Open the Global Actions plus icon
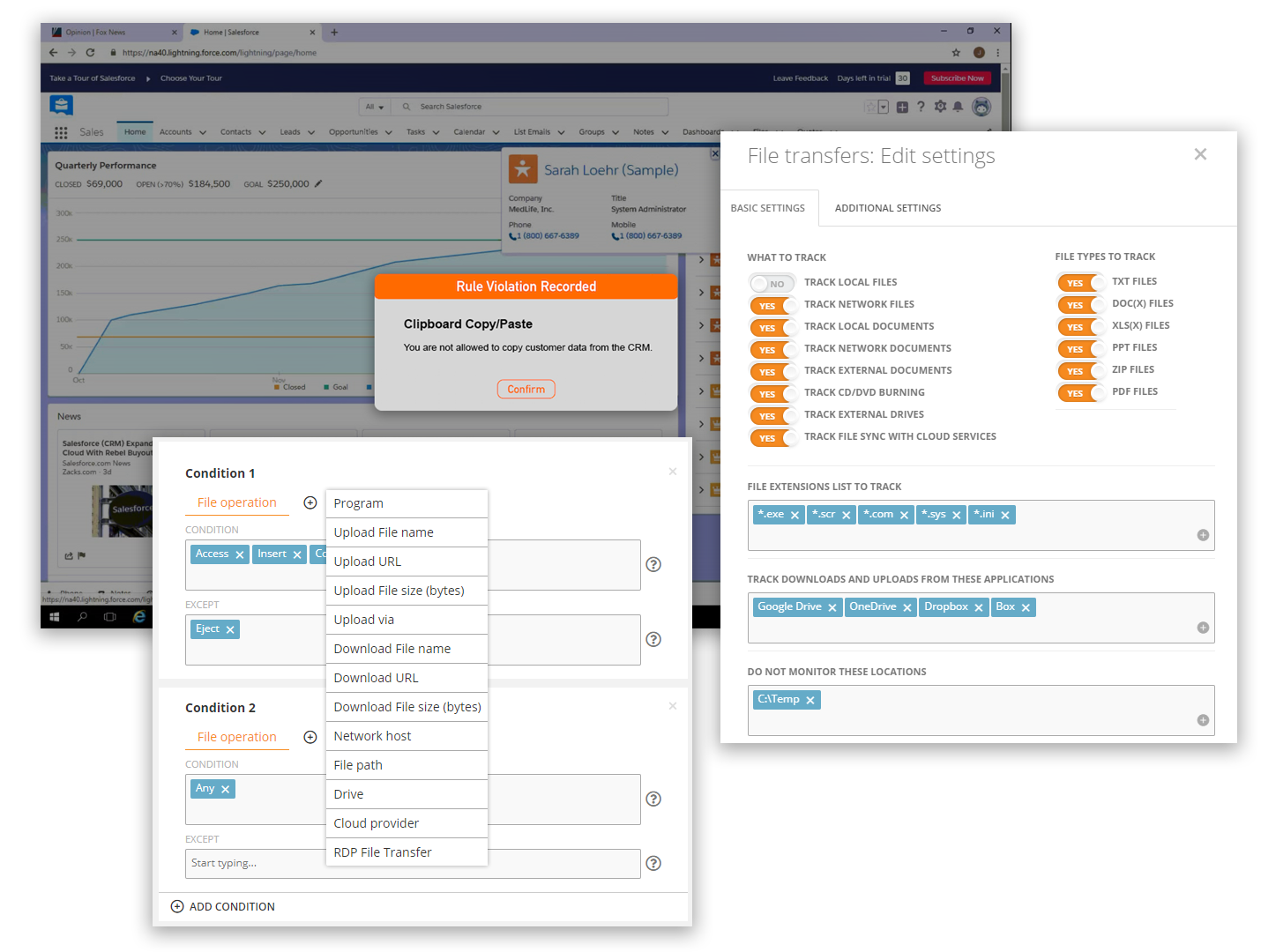The width and height of the screenshot is (1261, 952). 901,106
